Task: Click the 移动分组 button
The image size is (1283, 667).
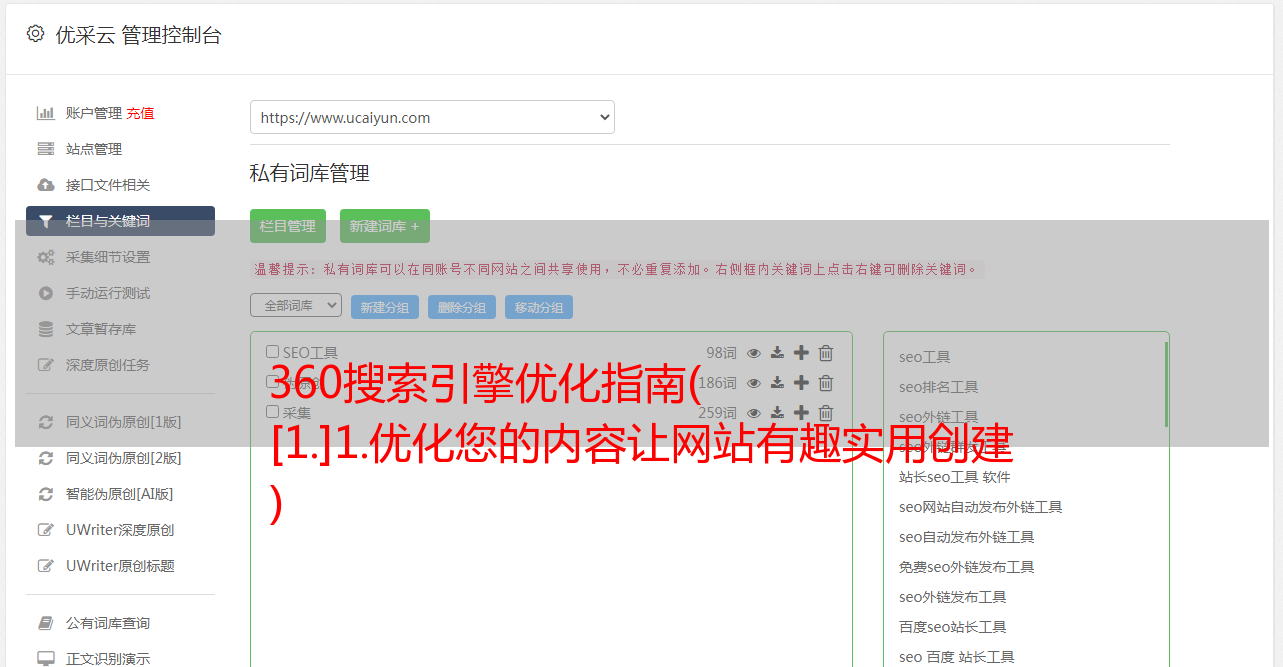Action: pos(539,307)
